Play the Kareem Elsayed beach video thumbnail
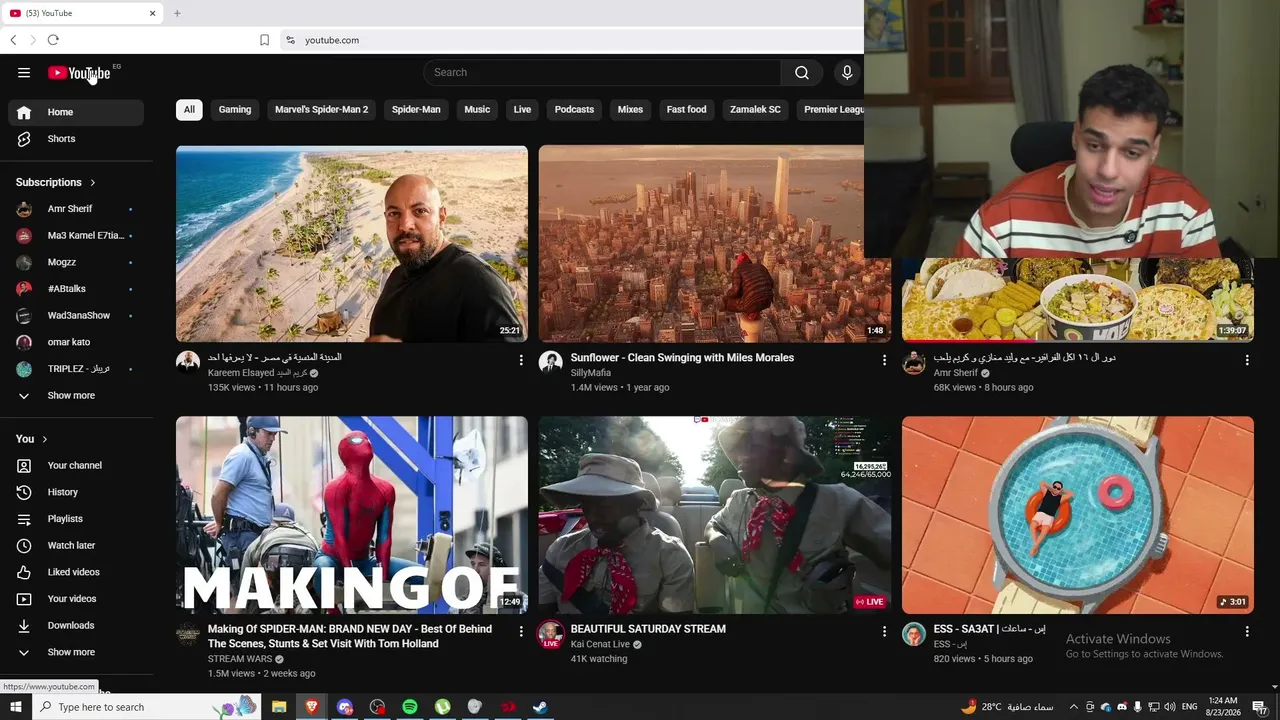Screen dimensions: 1280x720 (352, 244)
